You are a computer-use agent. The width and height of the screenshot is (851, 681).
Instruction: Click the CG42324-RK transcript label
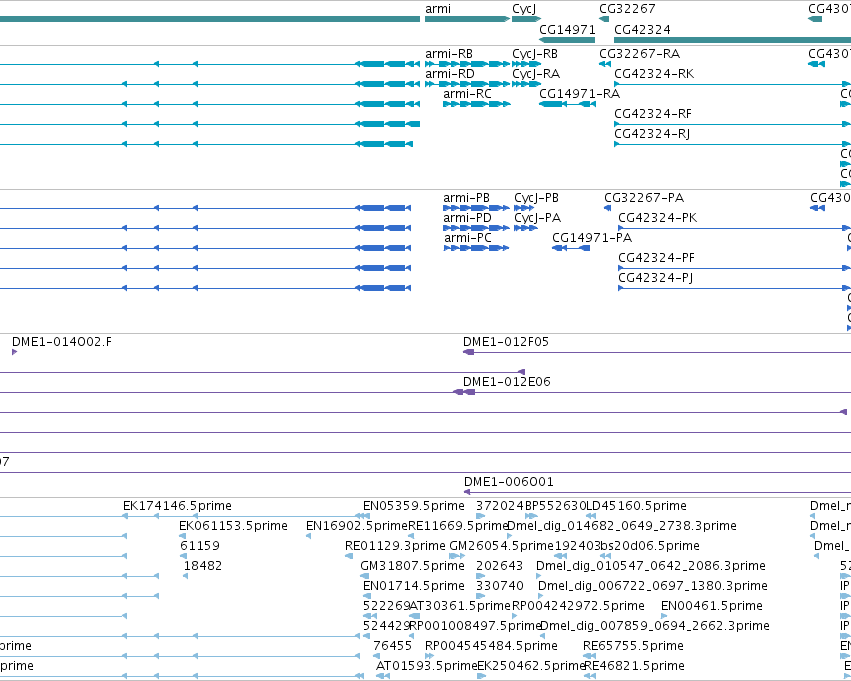click(654, 74)
